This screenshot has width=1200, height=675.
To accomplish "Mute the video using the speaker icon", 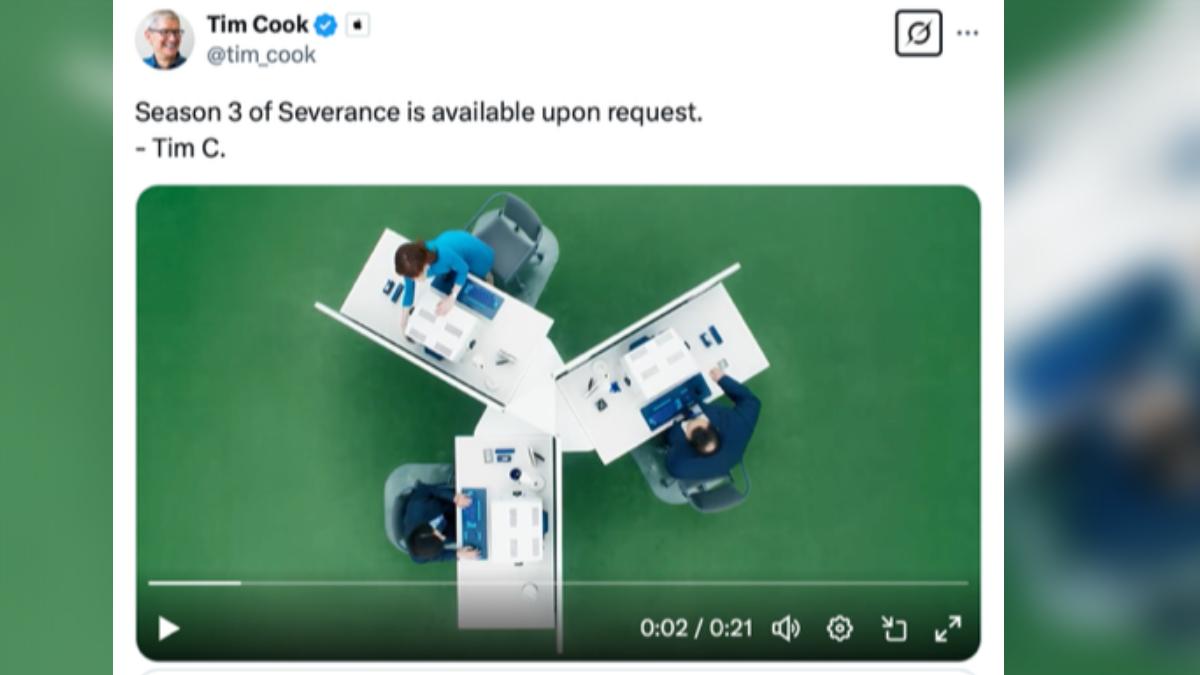I will pos(786,628).
